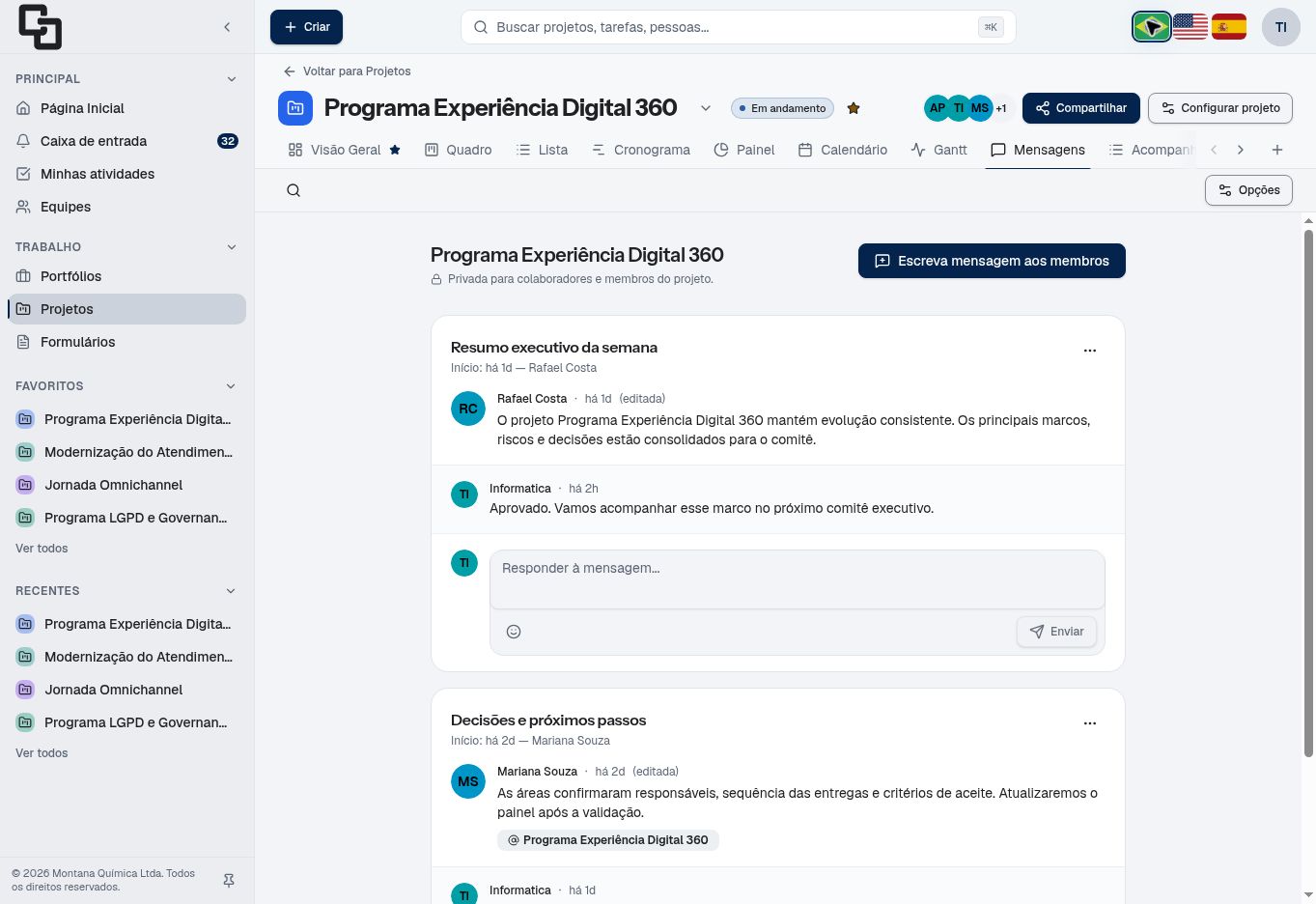Focus the global search field
The image size is (1316, 904).
click(x=739, y=27)
